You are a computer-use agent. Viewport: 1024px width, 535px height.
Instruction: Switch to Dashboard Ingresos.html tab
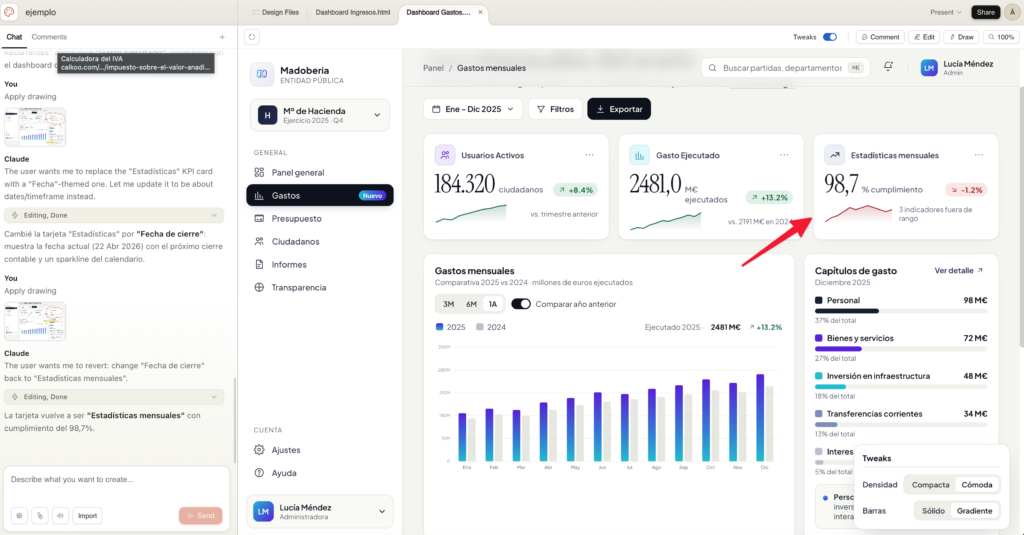pos(352,12)
